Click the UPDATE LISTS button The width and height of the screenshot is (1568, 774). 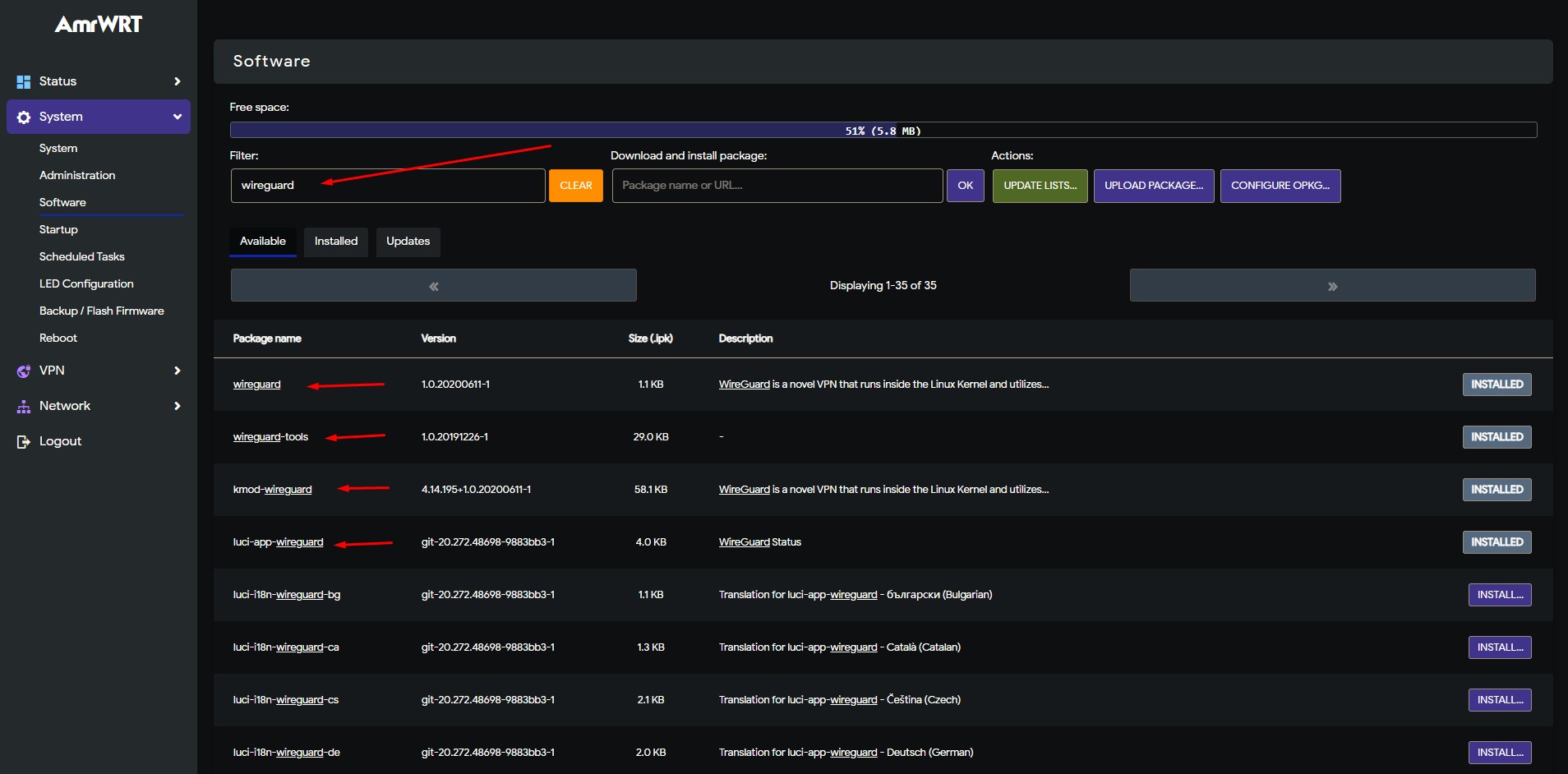coord(1040,186)
